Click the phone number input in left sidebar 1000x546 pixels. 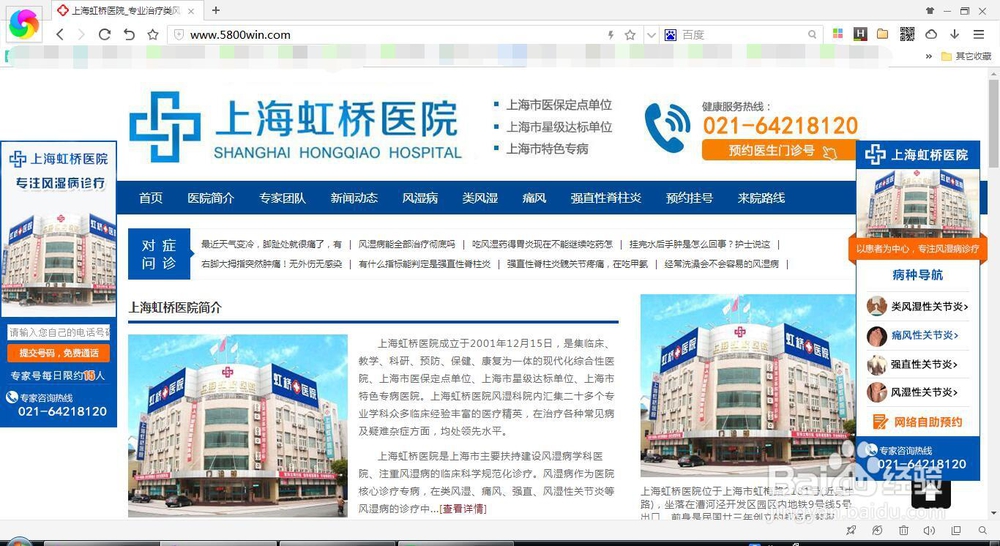click(59, 332)
